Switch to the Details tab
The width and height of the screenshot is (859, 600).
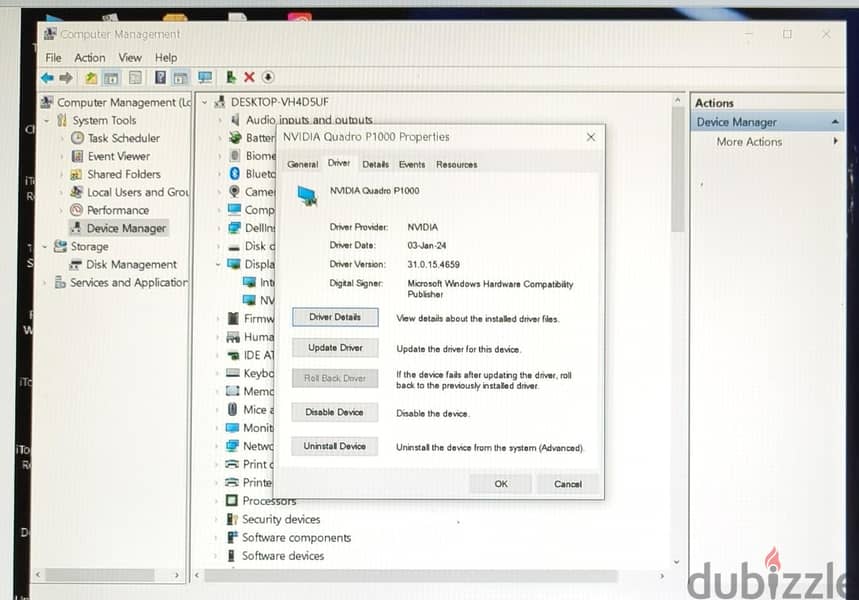point(375,164)
